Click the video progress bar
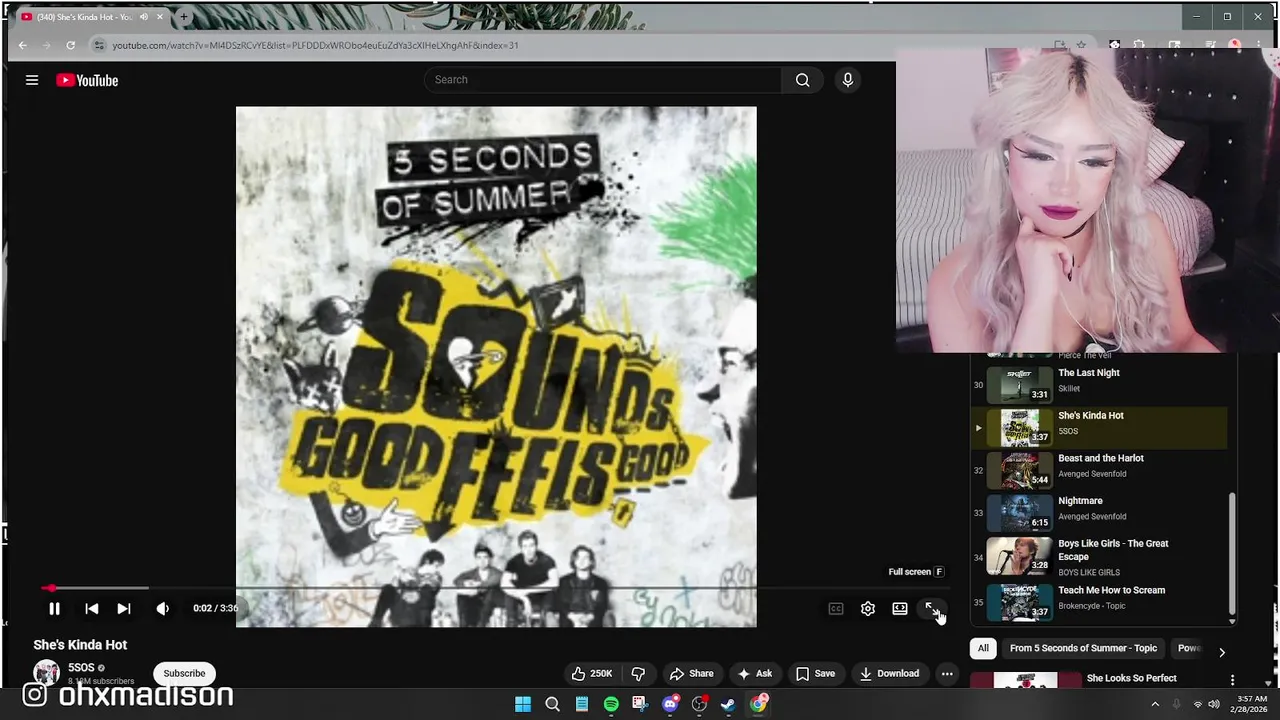 pos(495,588)
